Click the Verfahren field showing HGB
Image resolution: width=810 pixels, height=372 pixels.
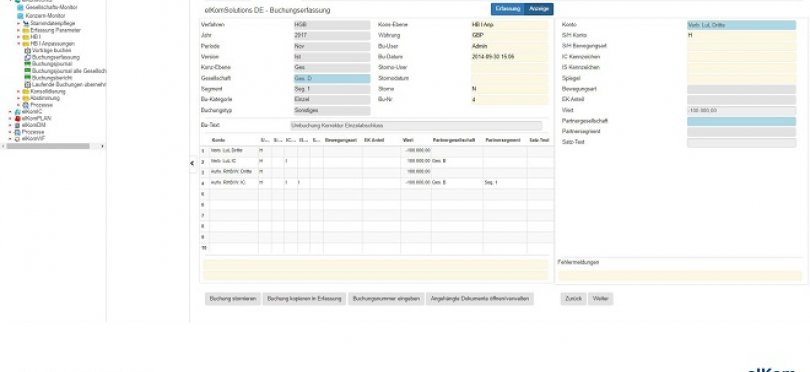[332, 25]
